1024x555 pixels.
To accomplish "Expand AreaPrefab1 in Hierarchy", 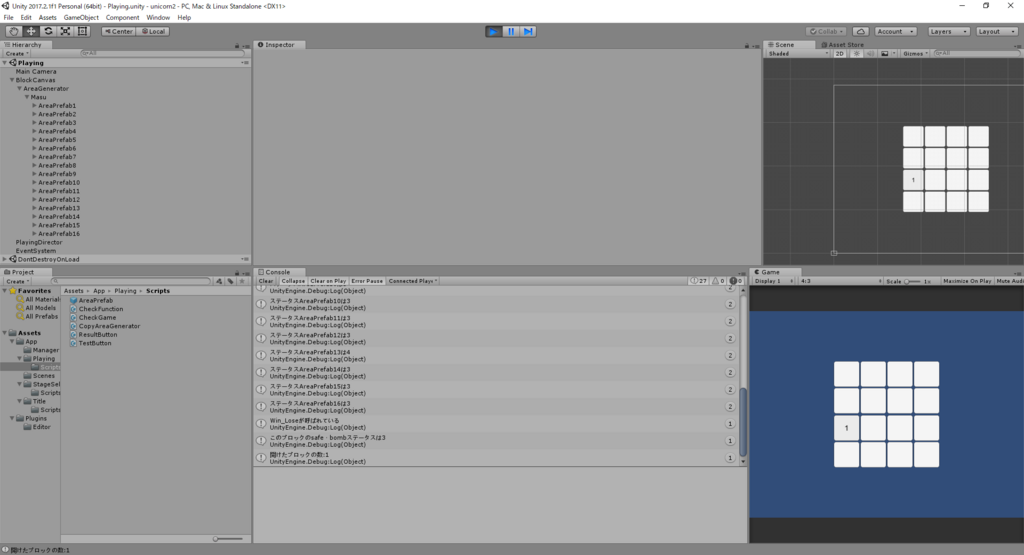I will 34,106.
